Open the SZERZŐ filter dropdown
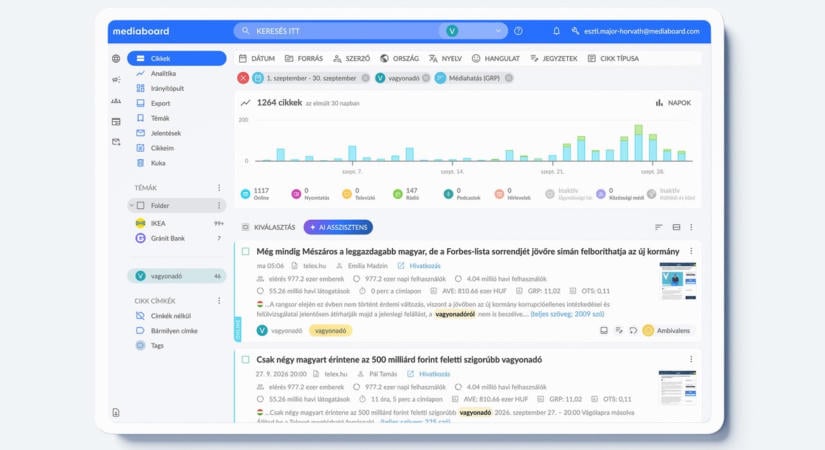This screenshot has height=450, width=825. (351, 58)
